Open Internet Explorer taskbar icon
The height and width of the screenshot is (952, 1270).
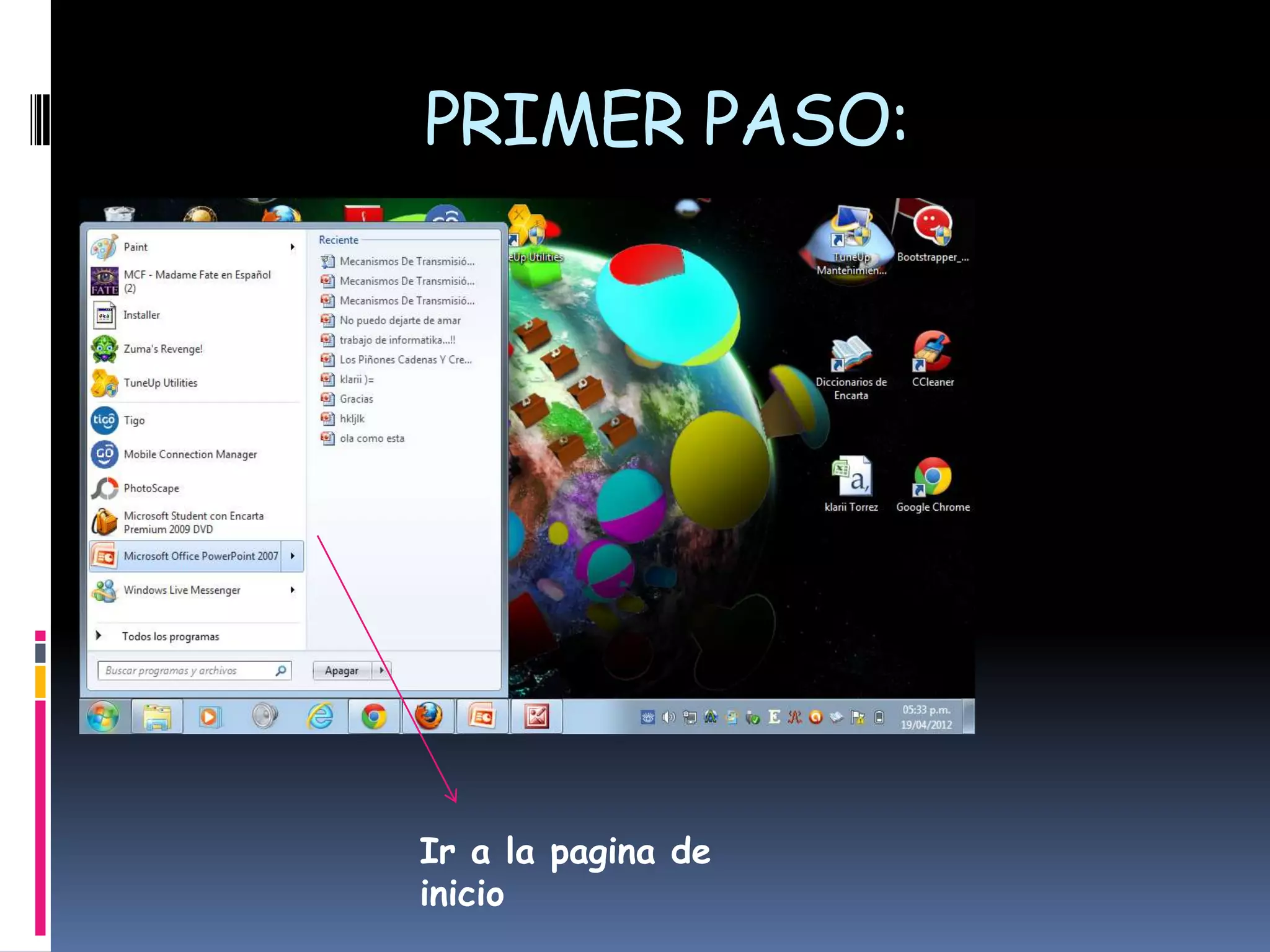pos(320,717)
